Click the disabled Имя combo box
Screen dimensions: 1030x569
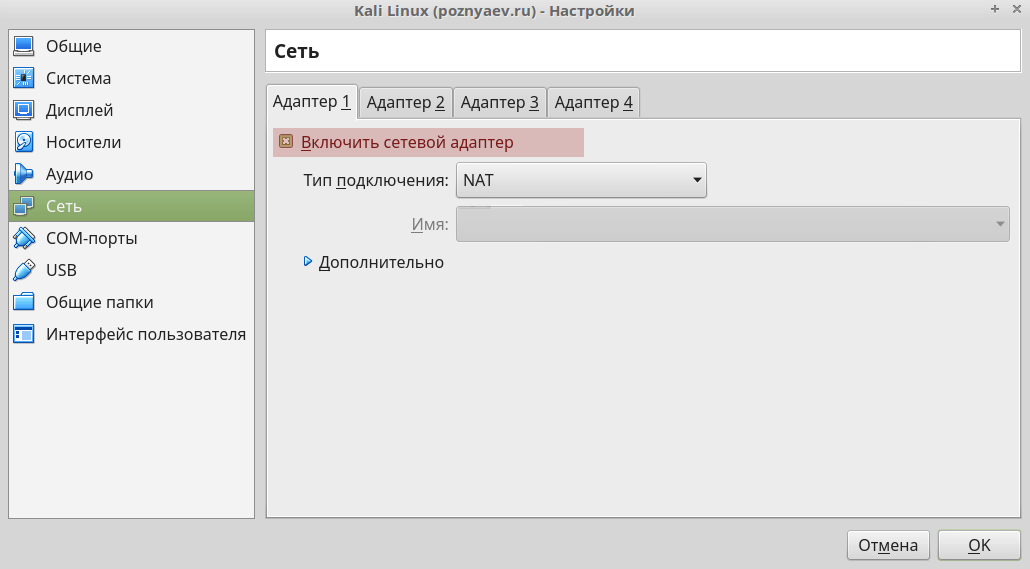point(732,224)
